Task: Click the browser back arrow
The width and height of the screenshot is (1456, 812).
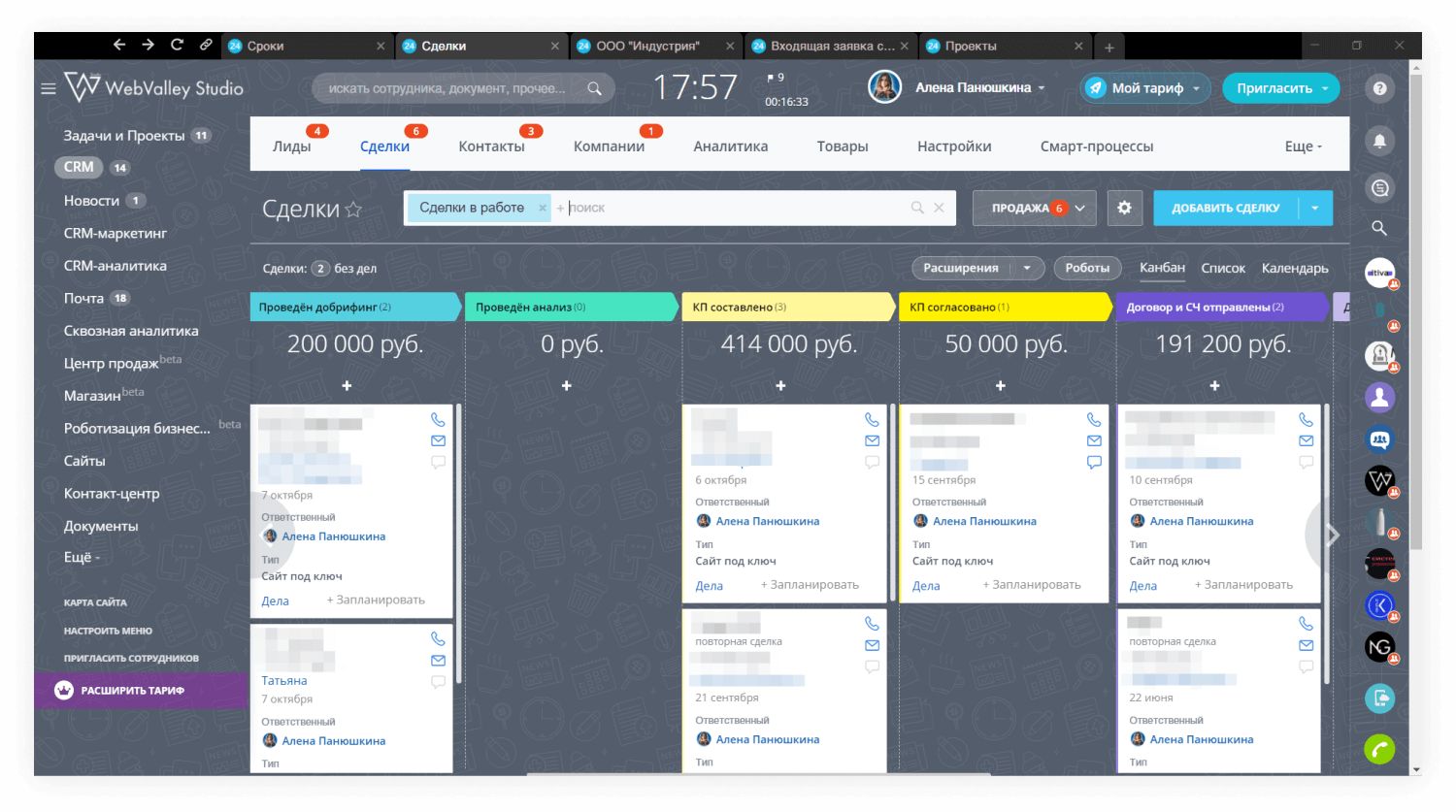Action: pyautogui.click(x=119, y=45)
